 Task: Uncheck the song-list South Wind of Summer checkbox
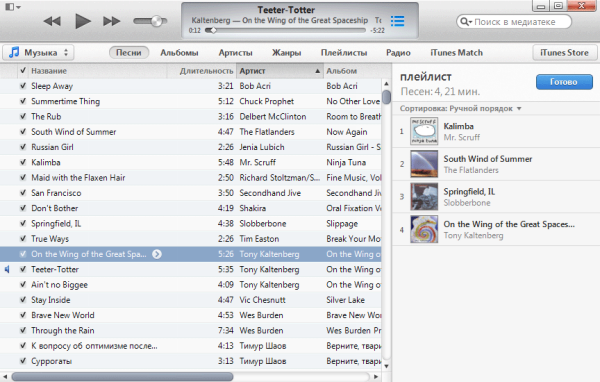23,132
